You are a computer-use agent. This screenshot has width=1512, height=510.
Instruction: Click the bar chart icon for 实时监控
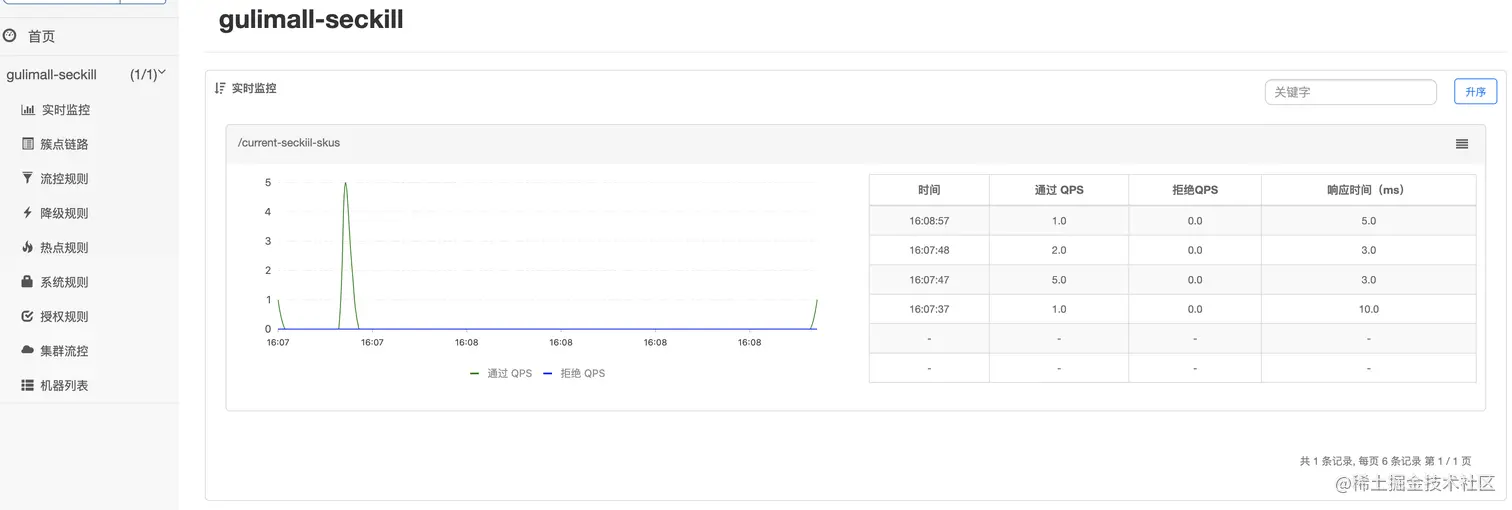[x=28, y=110]
